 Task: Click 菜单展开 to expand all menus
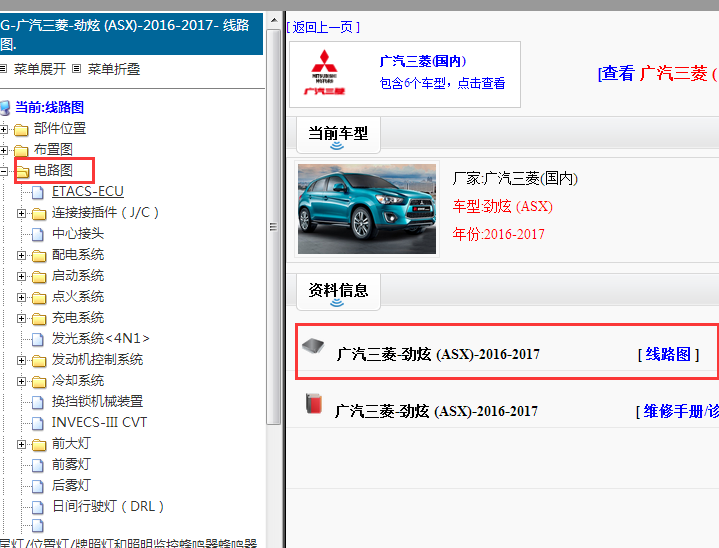[x=40, y=69]
